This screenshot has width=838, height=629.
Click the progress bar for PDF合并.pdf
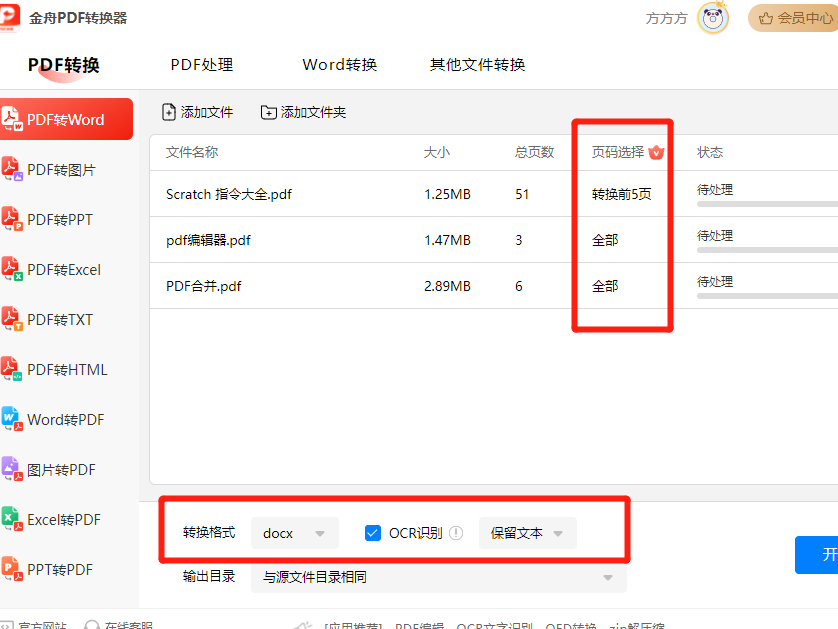(767, 296)
